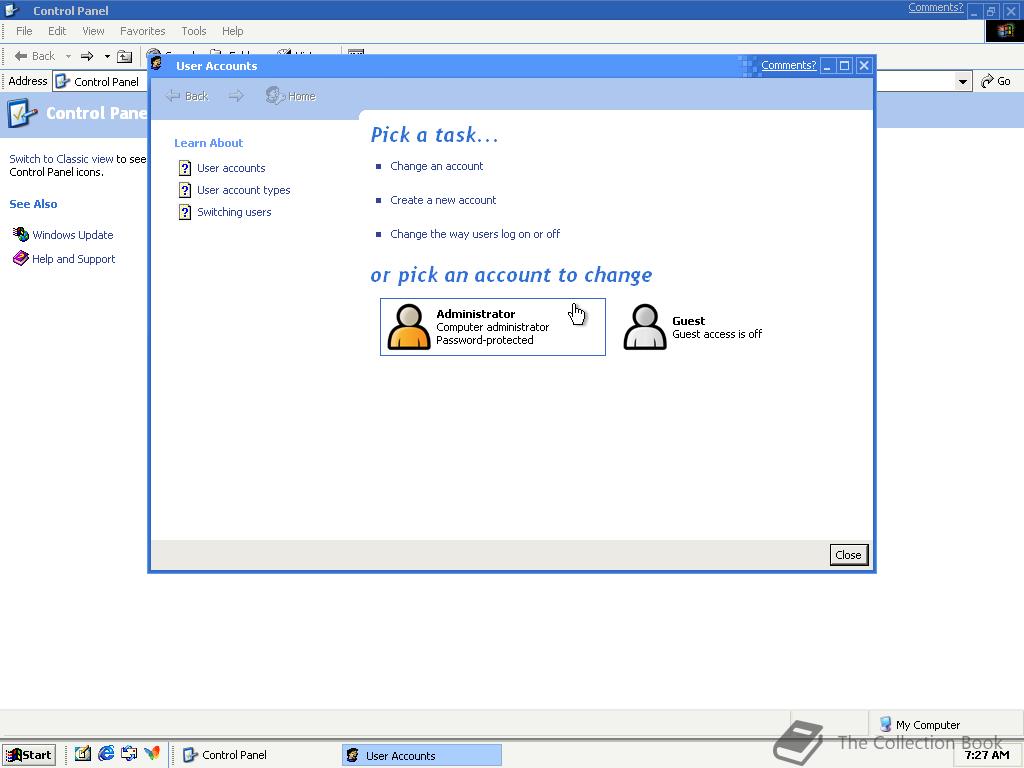This screenshot has width=1024, height=768.
Task: Select the Guest account picture
Action: click(x=645, y=327)
